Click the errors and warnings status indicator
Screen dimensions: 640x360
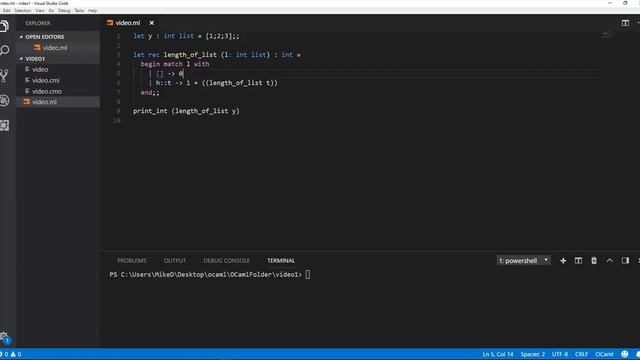pyautogui.click(x=11, y=354)
